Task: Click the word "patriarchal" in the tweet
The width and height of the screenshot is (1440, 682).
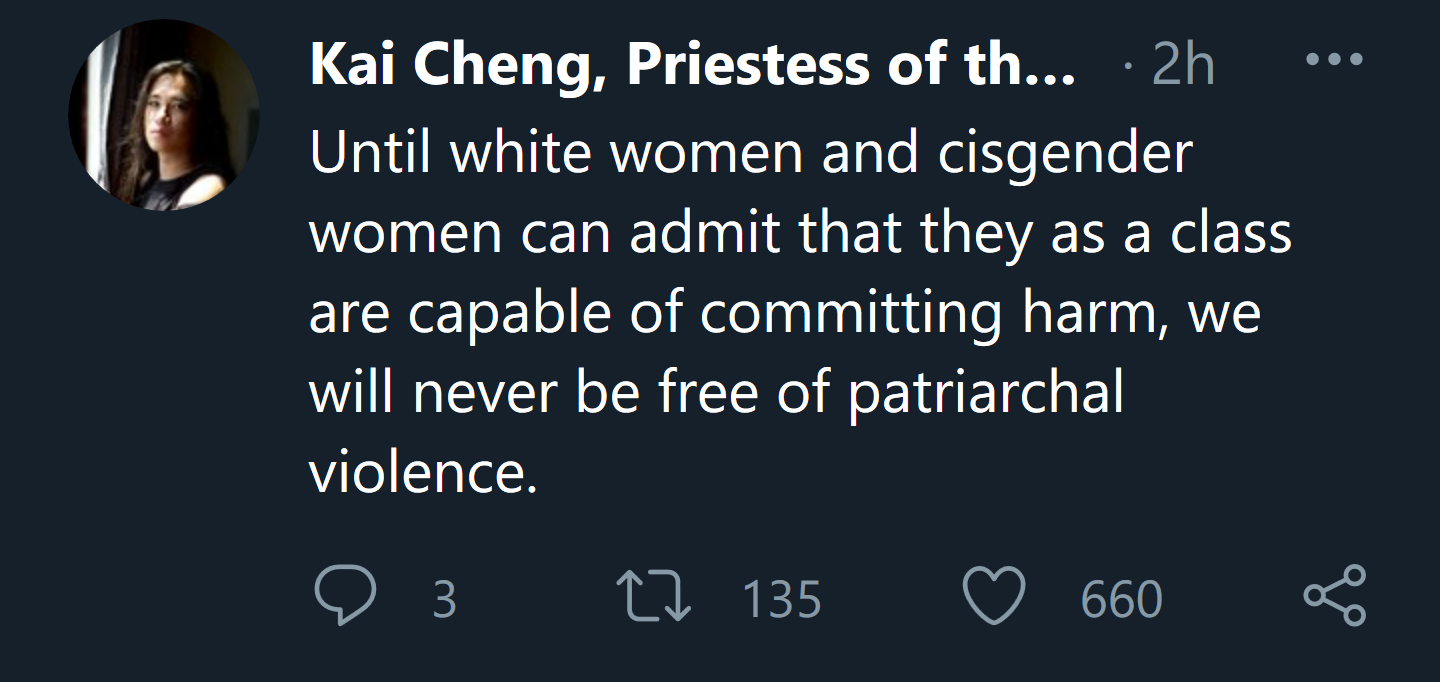Action: tap(986, 393)
